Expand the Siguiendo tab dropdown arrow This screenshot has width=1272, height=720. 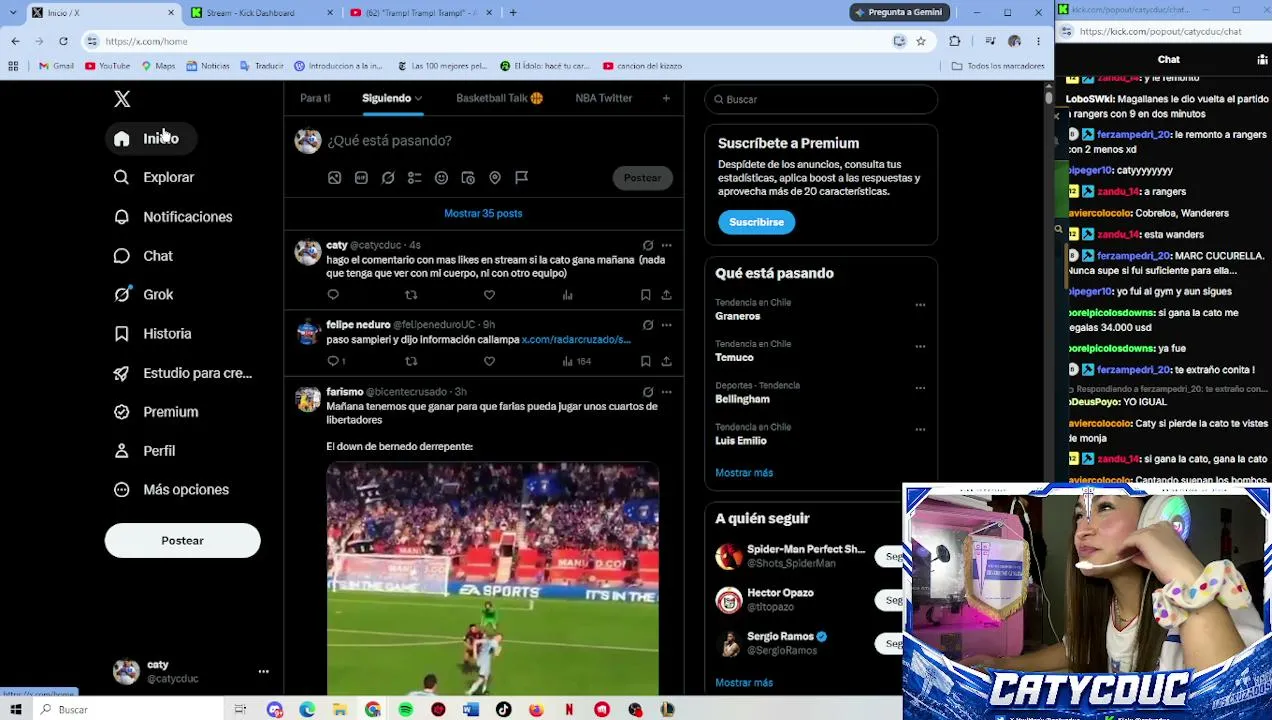tap(418, 99)
